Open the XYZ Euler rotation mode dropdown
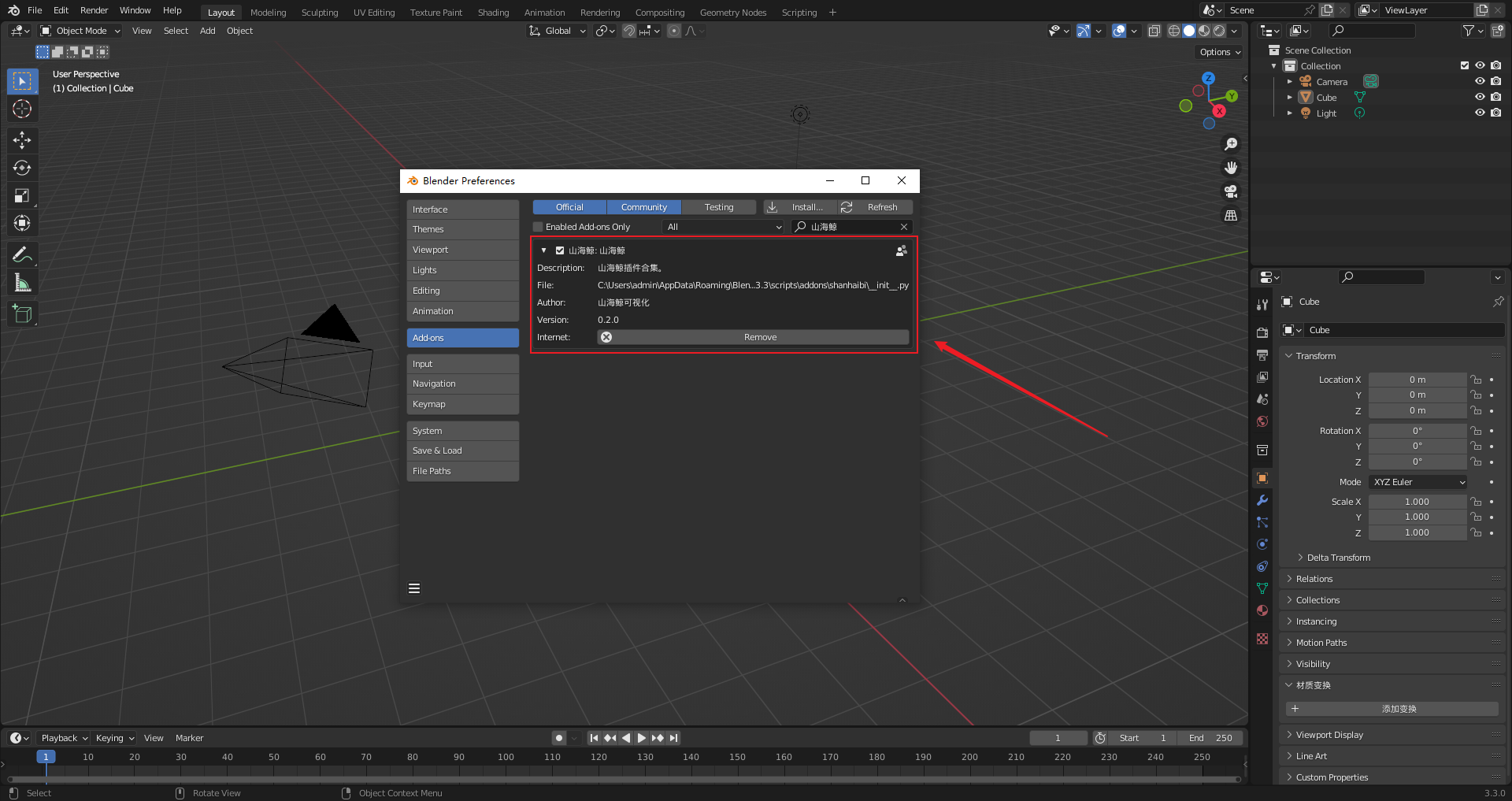Image resolution: width=1512 pixels, height=801 pixels. pos(1418,482)
